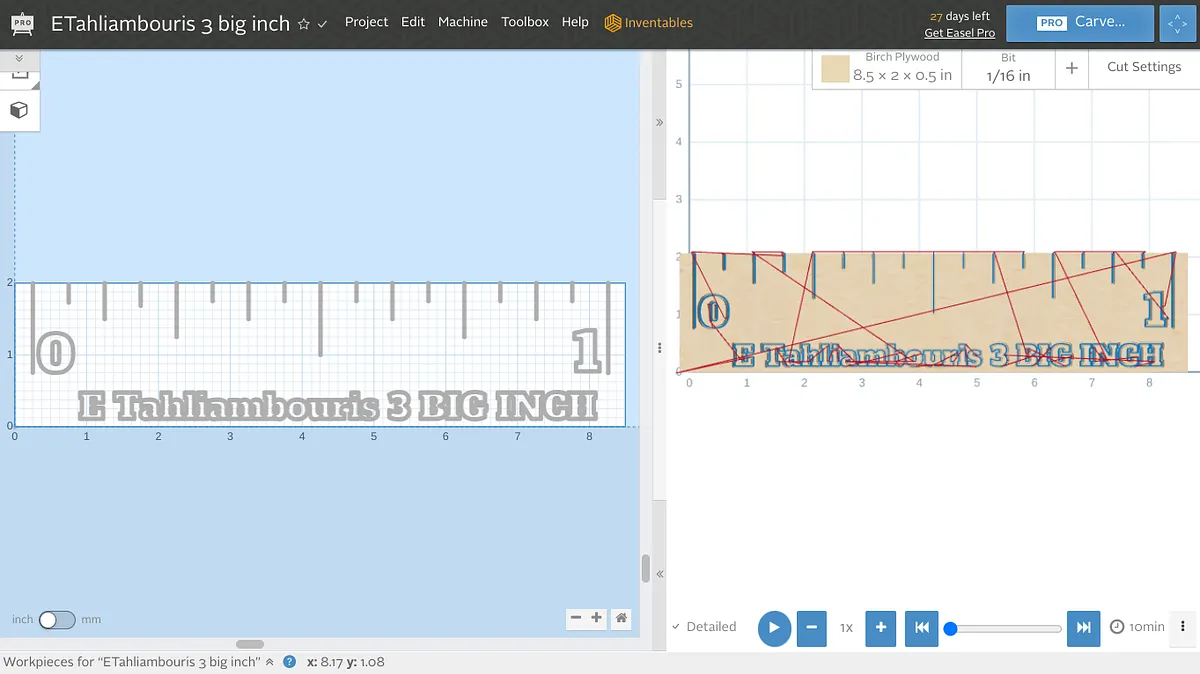Click the PRO Carve button

click(1080, 22)
